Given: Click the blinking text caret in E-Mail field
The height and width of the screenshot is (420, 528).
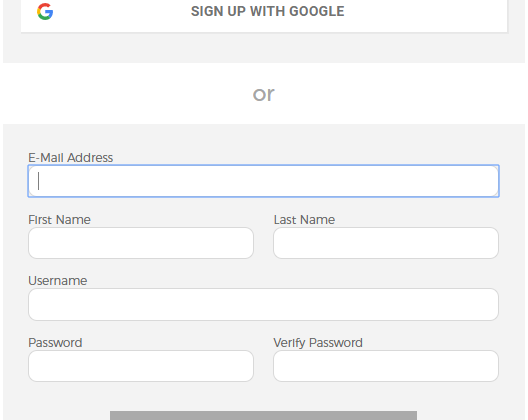Looking at the screenshot, I should pyautogui.click(x=39, y=181).
